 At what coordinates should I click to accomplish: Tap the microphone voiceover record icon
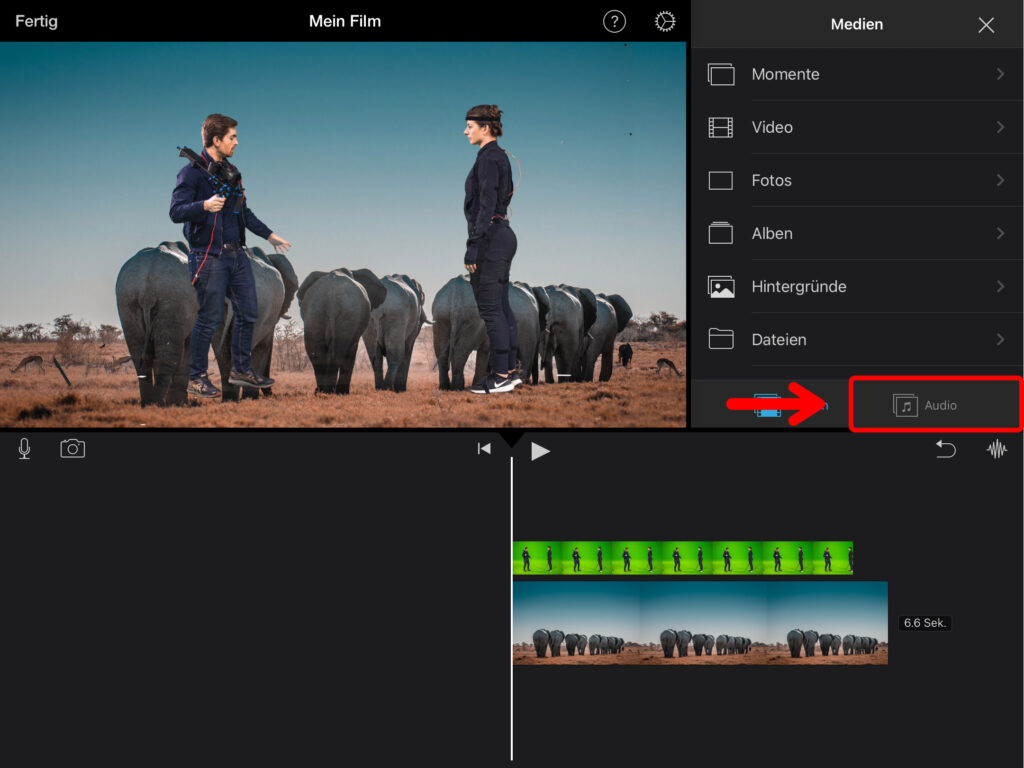pyautogui.click(x=24, y=449)
